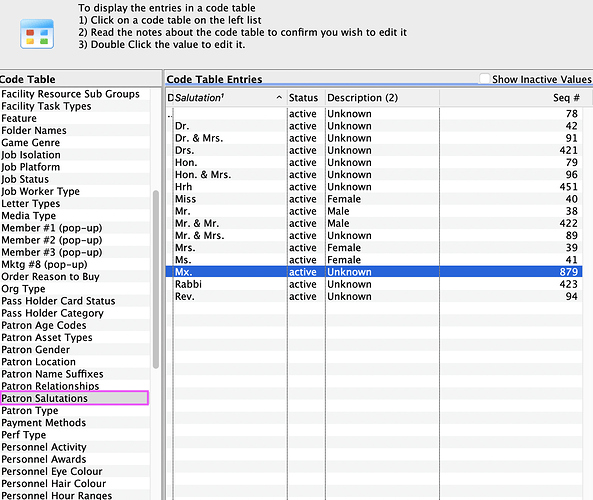
Task: Sort by the Salutation column arrow
Action: [279, 98]
